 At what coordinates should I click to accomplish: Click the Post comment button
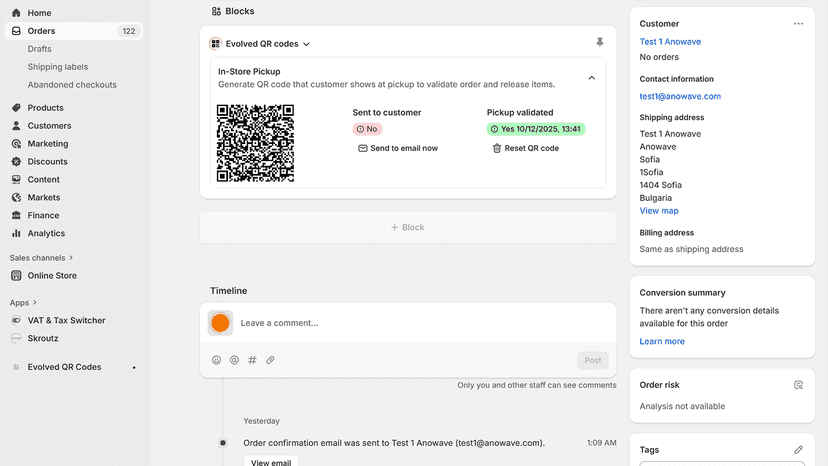pos(592,360)
